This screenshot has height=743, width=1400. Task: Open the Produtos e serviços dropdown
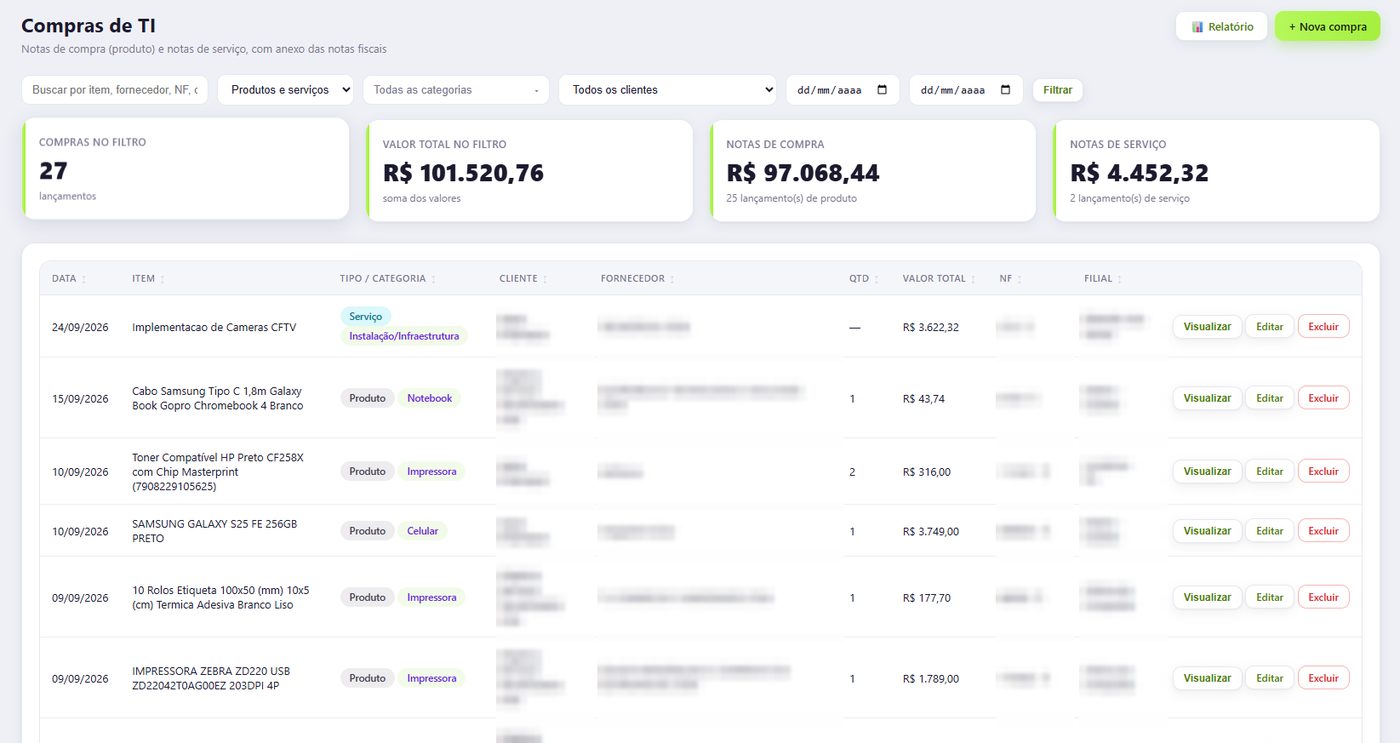pyautogui.click(x=285, y=90)
